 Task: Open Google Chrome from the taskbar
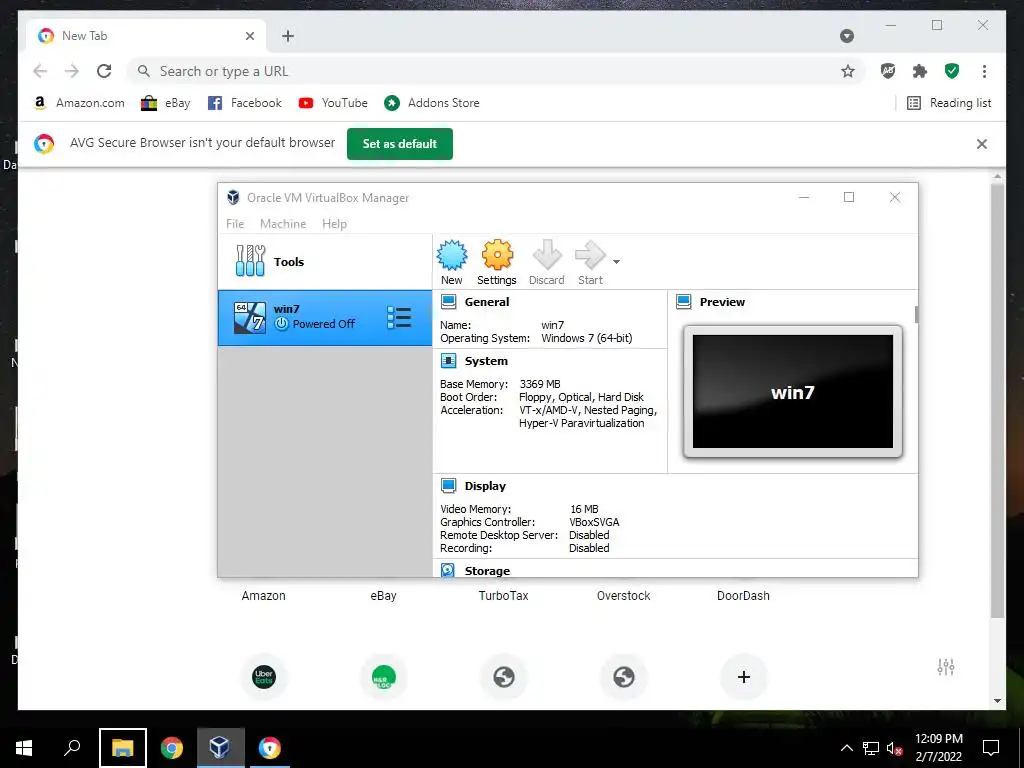coord(172,748)
